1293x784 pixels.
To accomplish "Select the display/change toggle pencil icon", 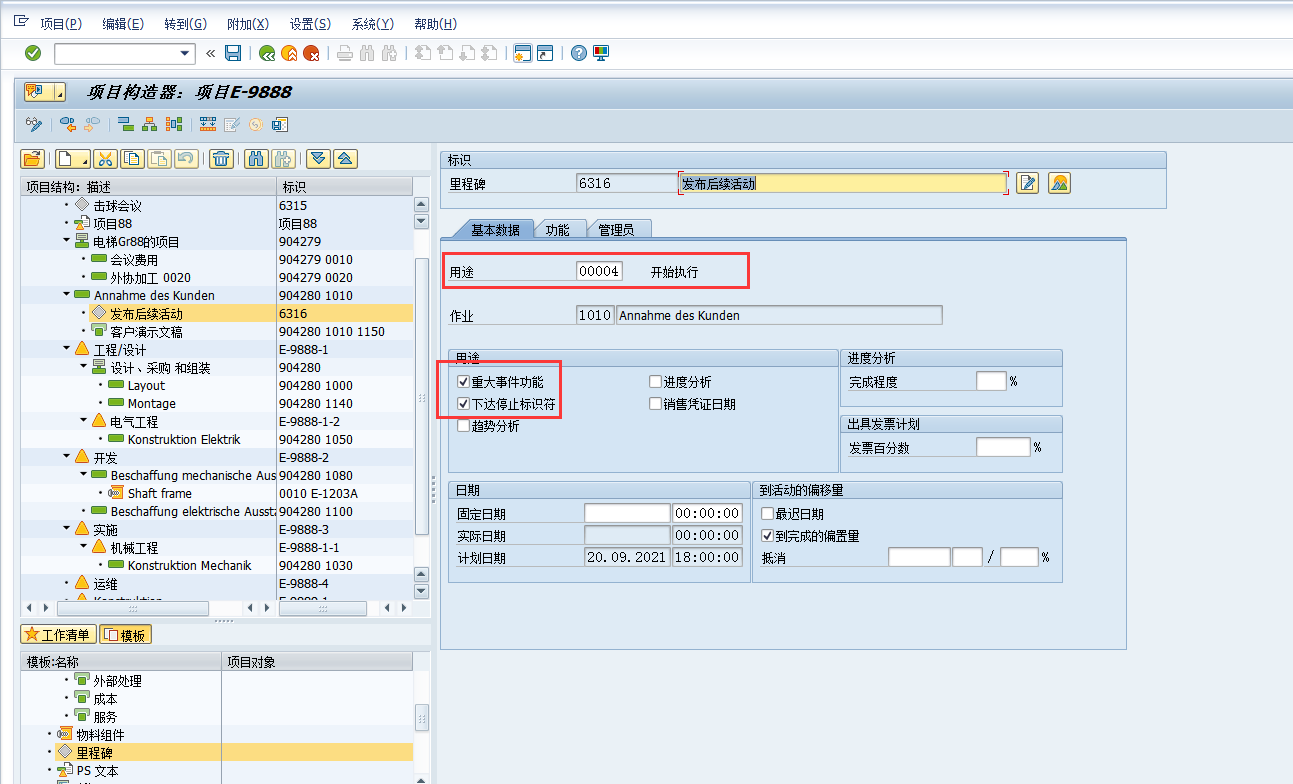I will 33,124.
